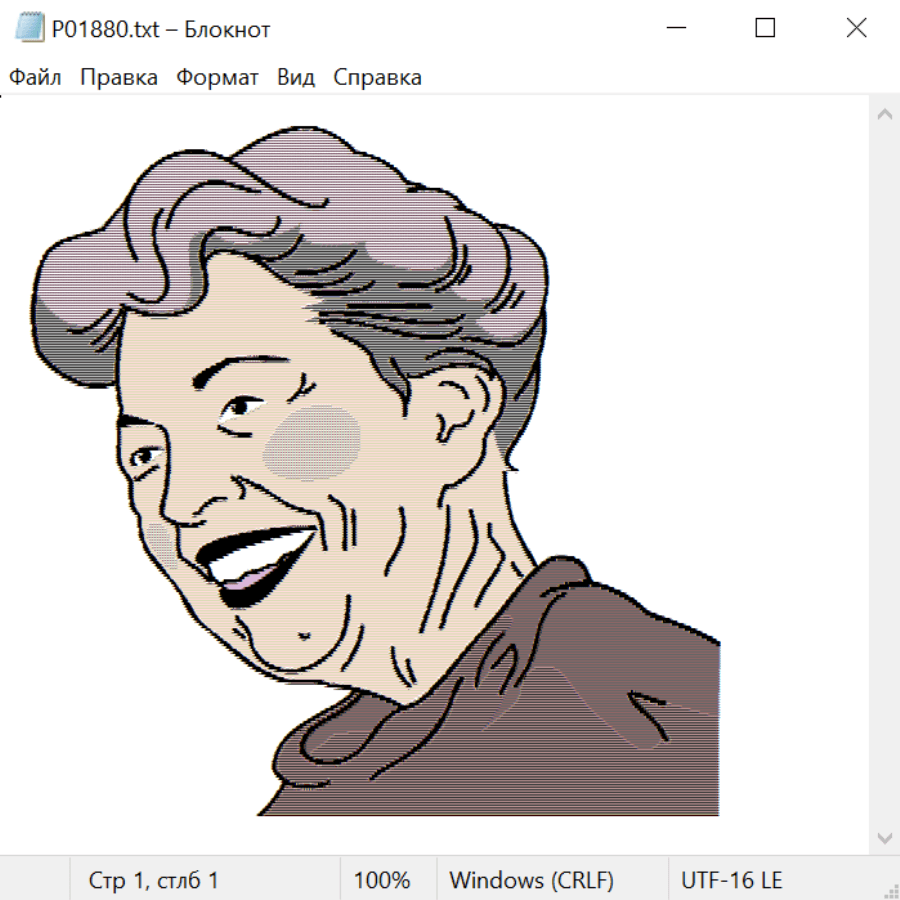The image size is (900, 900).
Task: Maximize the Блокнот window
Action: coord(765,28)
